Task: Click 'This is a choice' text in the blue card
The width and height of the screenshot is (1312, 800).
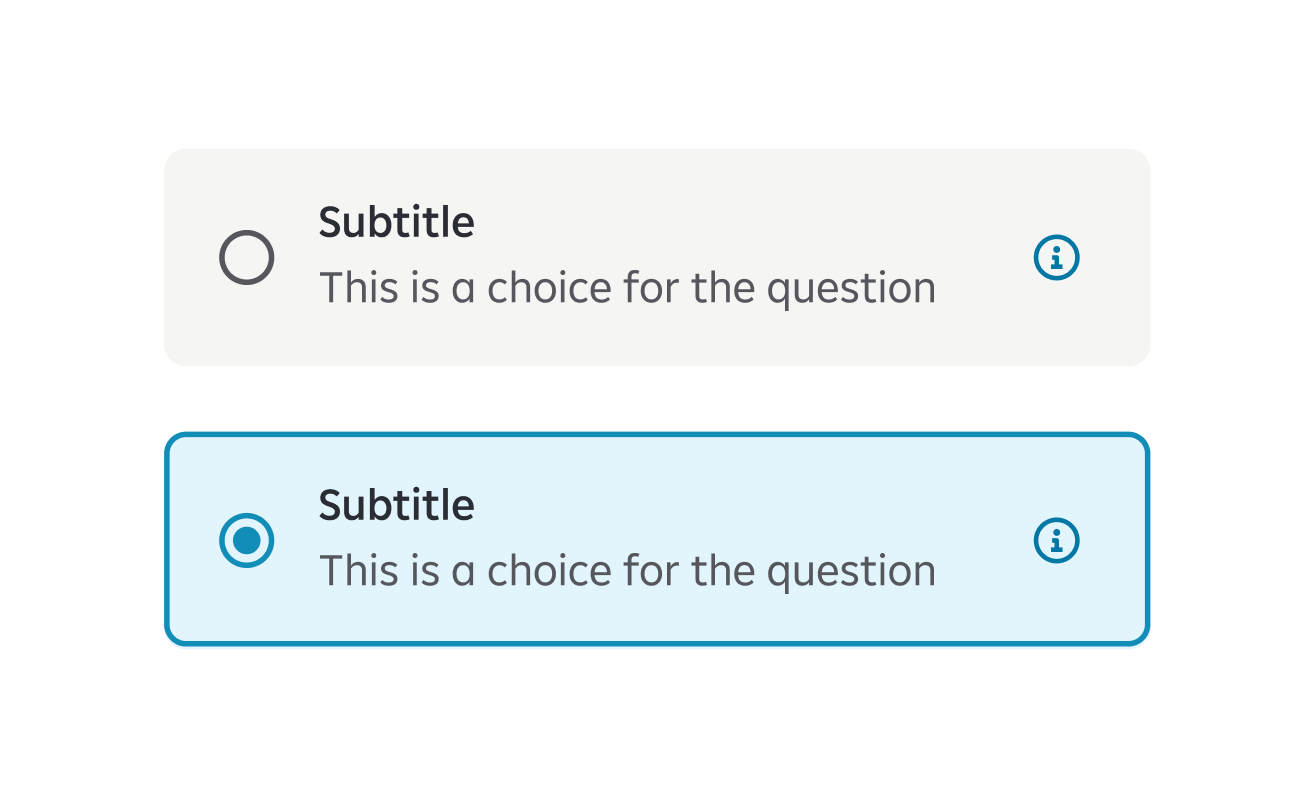Action: pyautogui.click(x=466, y=571)
